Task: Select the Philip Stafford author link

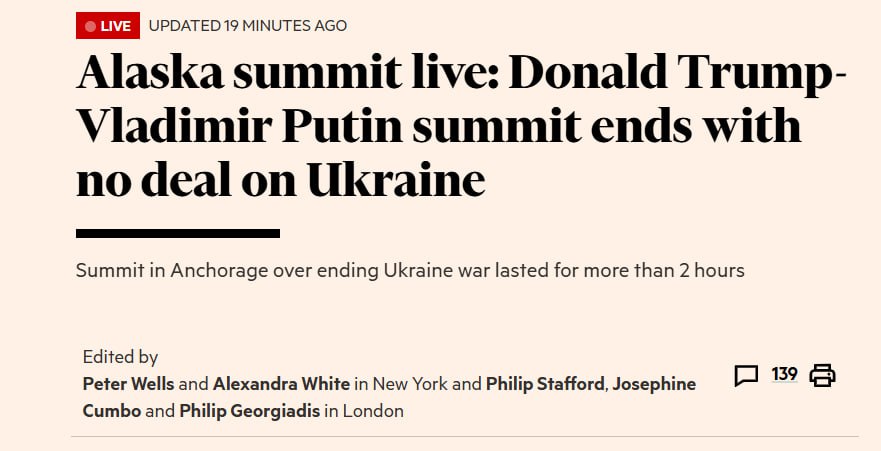Action: coord(546,384)
